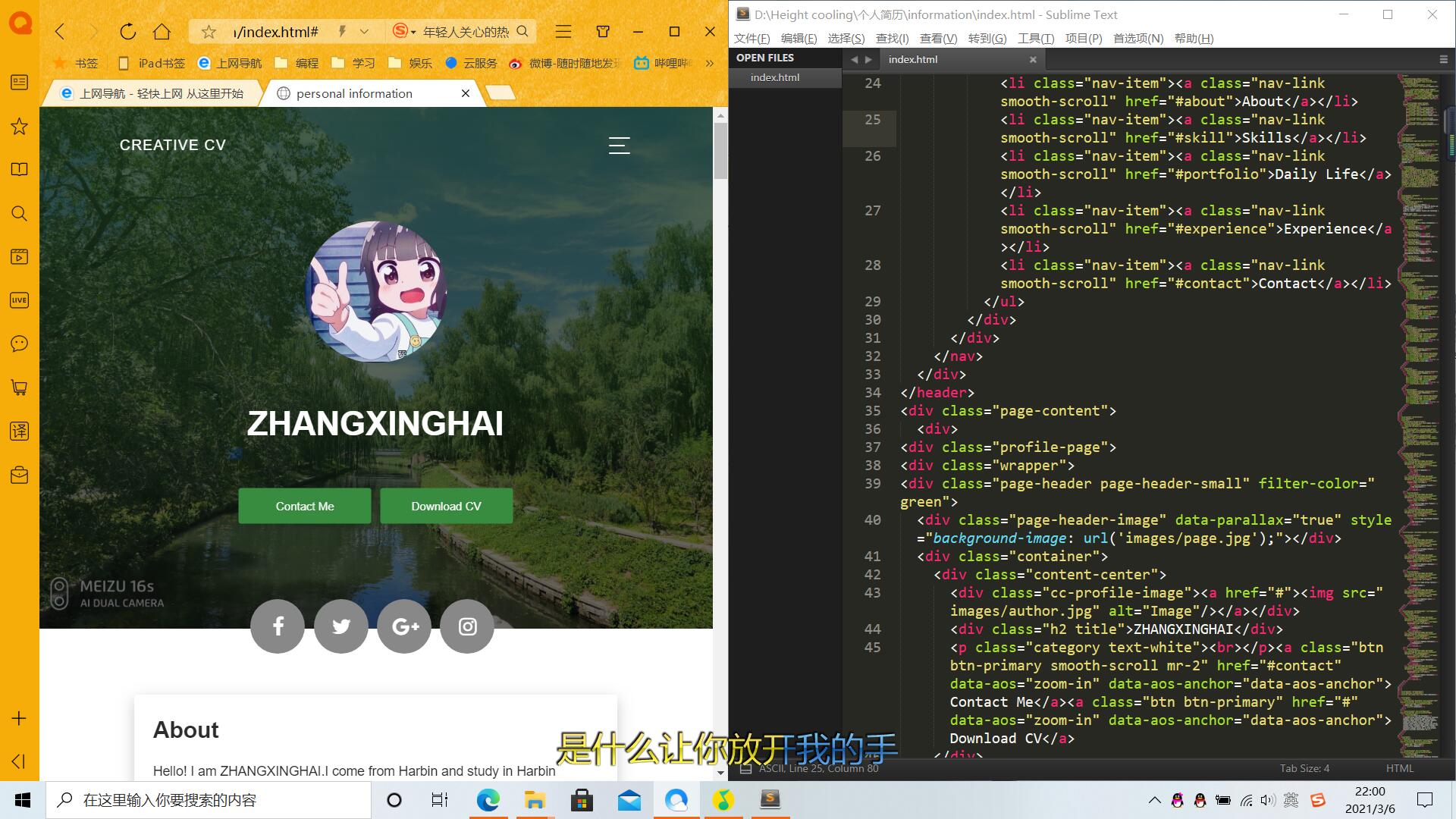Click the Instagram social icon
Image resolution: width=1456 pixels, height=819 pixels.
(x=467, y=626)
